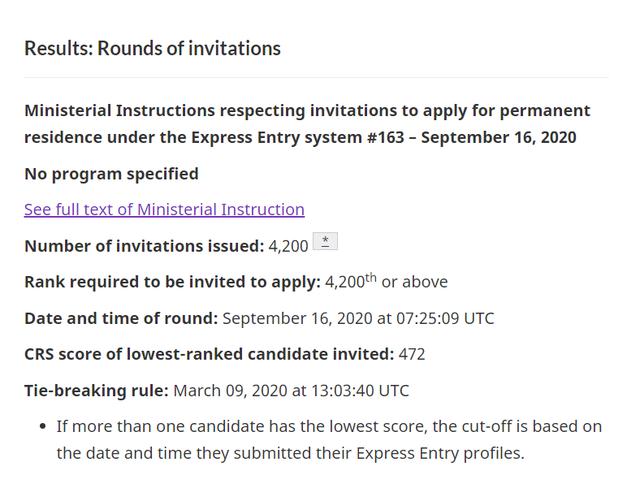Viewport: 640px width, 488px height.
Task: Click the '#163' round number in the title
Action: click(x=385, y=138)
